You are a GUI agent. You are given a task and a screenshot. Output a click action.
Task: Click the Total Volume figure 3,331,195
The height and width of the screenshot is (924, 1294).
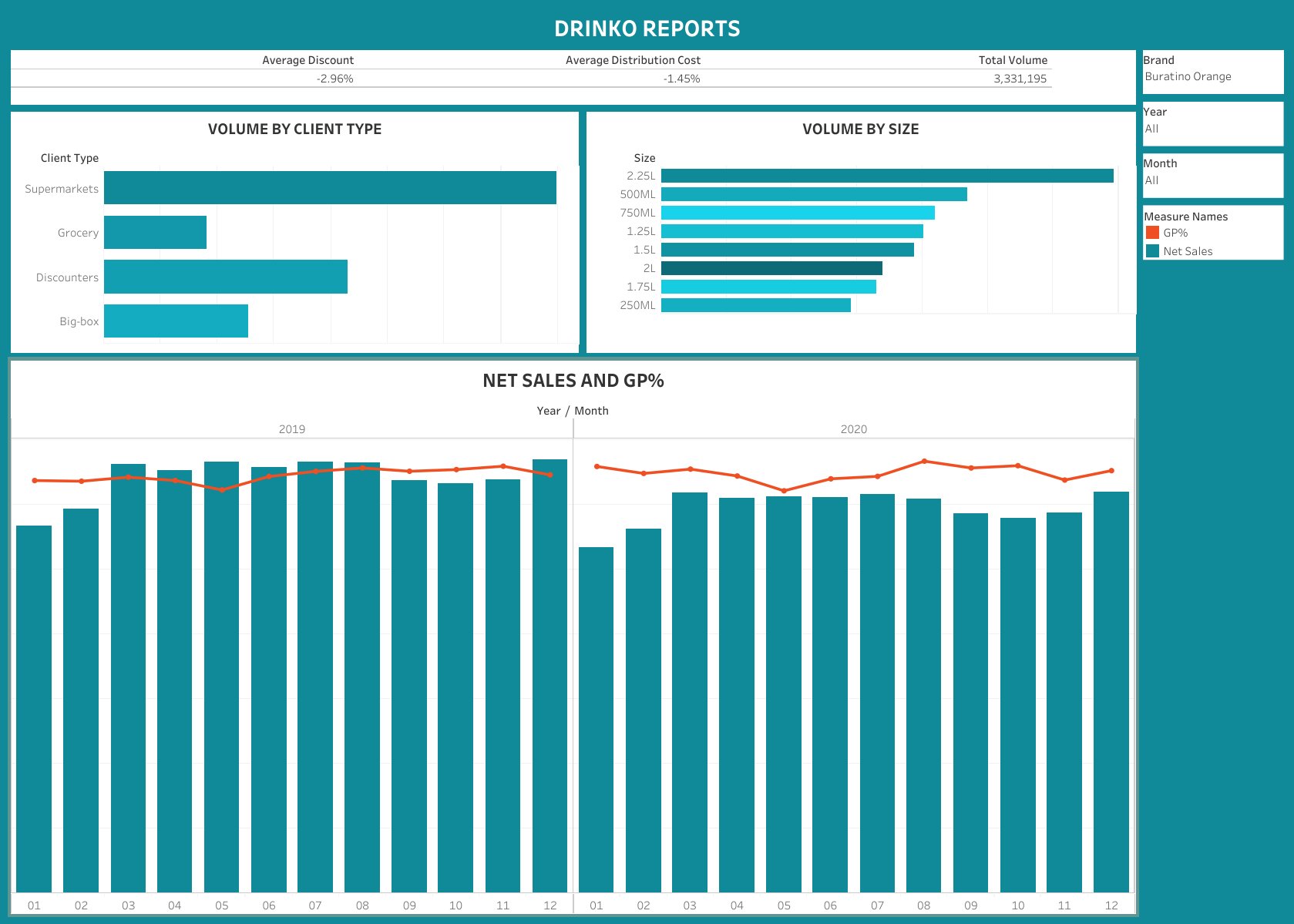pos(1020,78)
